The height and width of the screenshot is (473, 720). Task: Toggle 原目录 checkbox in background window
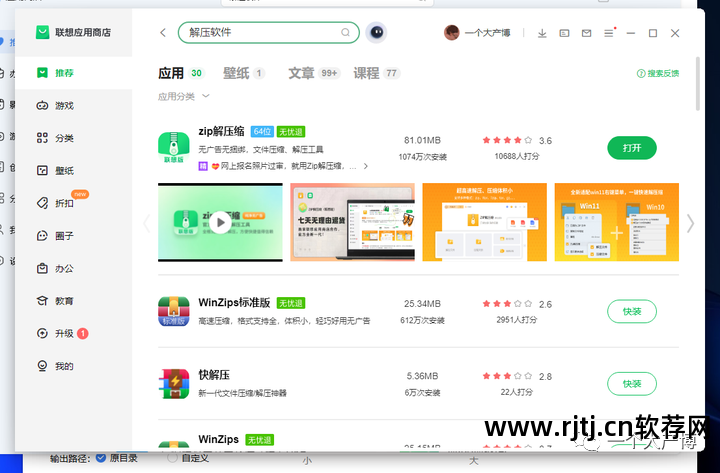pyautogui.click(x=101, y=458)
